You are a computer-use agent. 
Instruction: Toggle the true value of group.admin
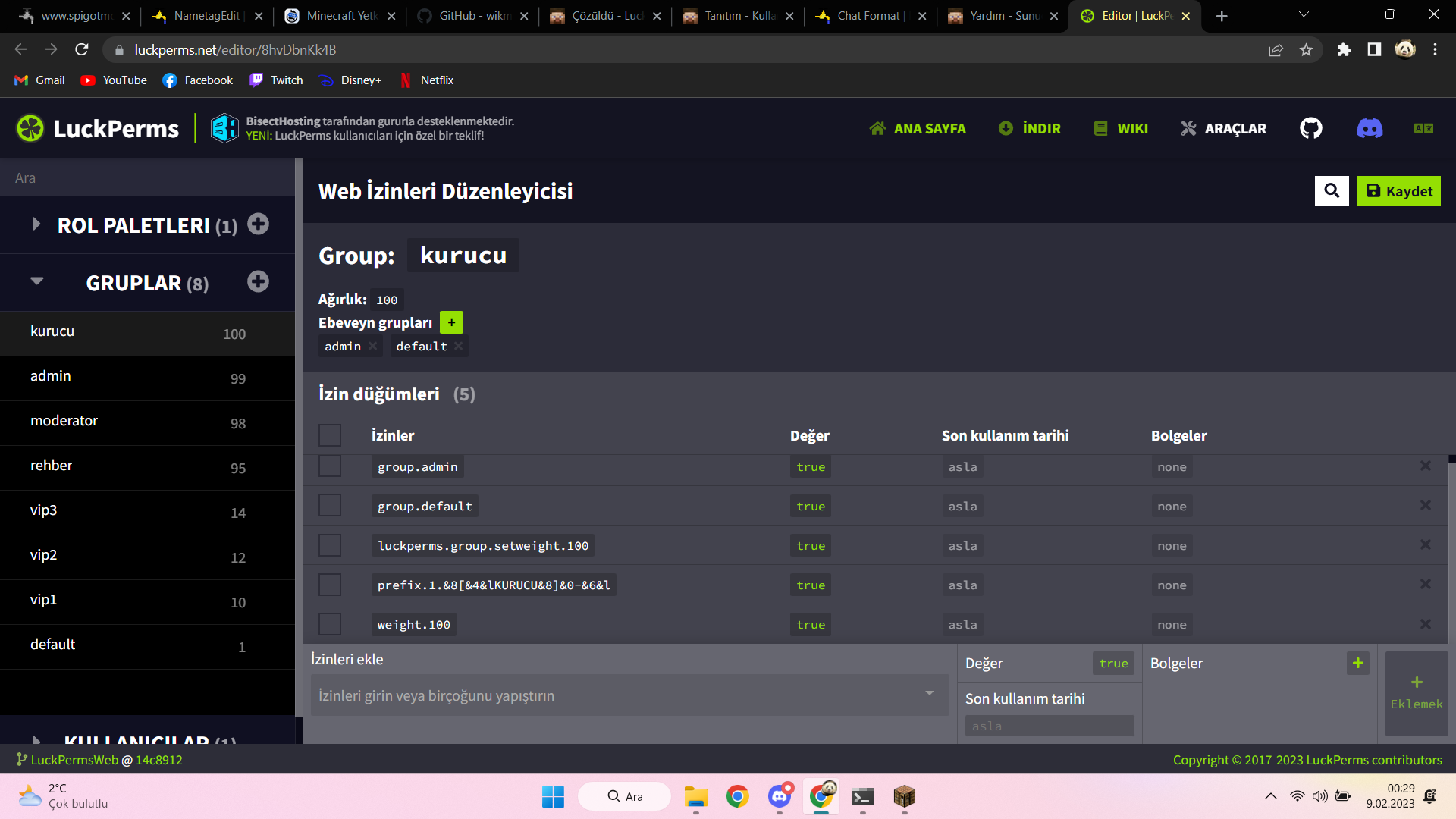coord(811,467)
